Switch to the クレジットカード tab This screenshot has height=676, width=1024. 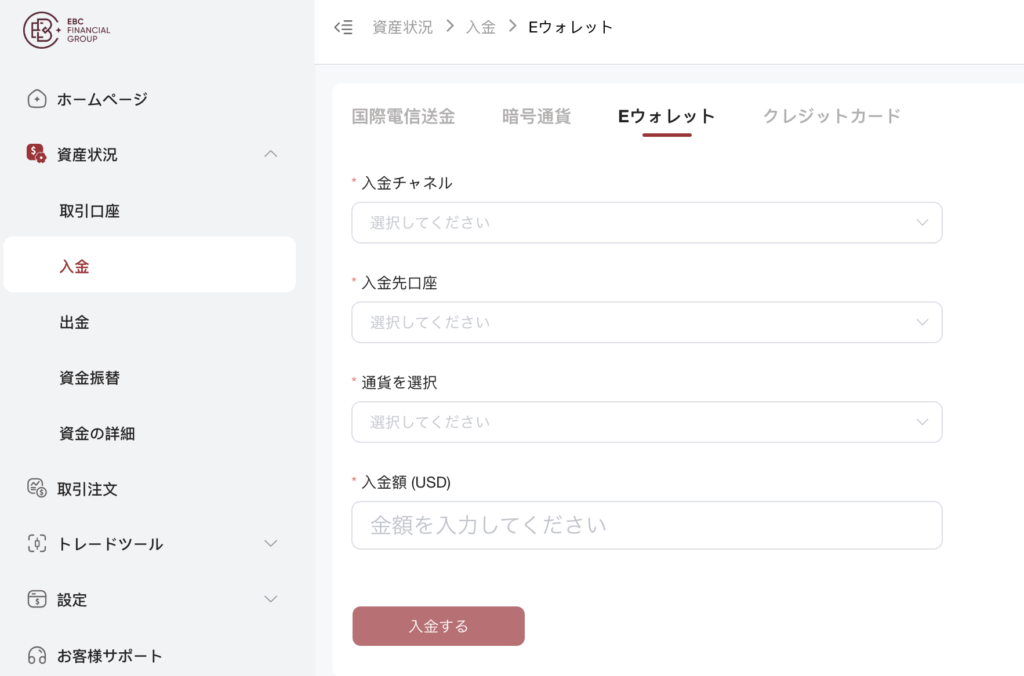point(831,116)
